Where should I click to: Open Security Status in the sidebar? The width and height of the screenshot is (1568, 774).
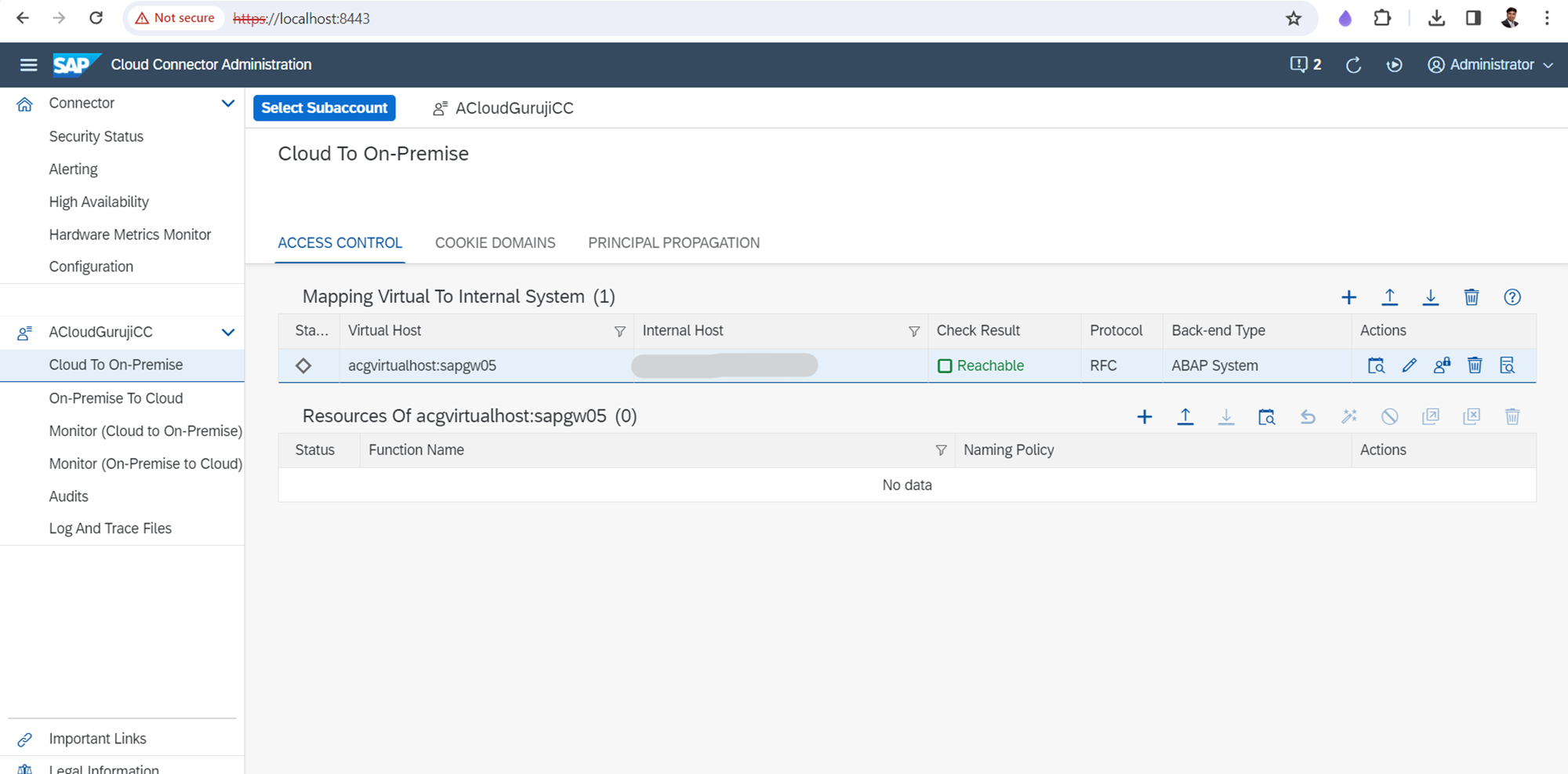point(96,136)
